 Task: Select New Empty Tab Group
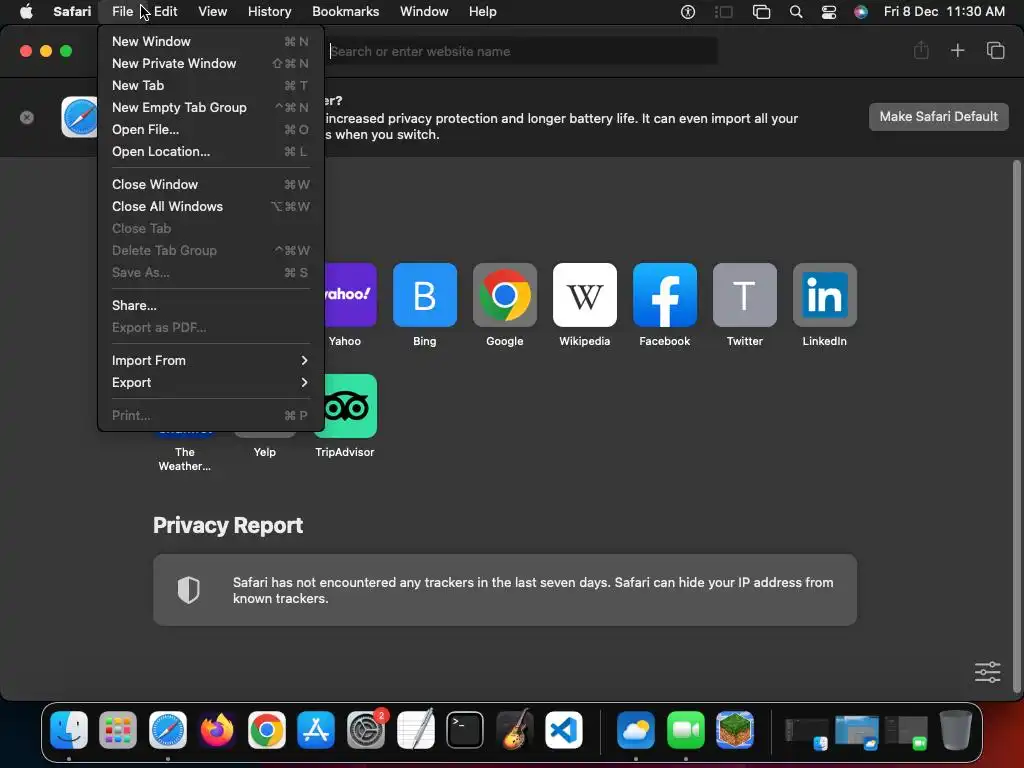(x=210, y=108)
